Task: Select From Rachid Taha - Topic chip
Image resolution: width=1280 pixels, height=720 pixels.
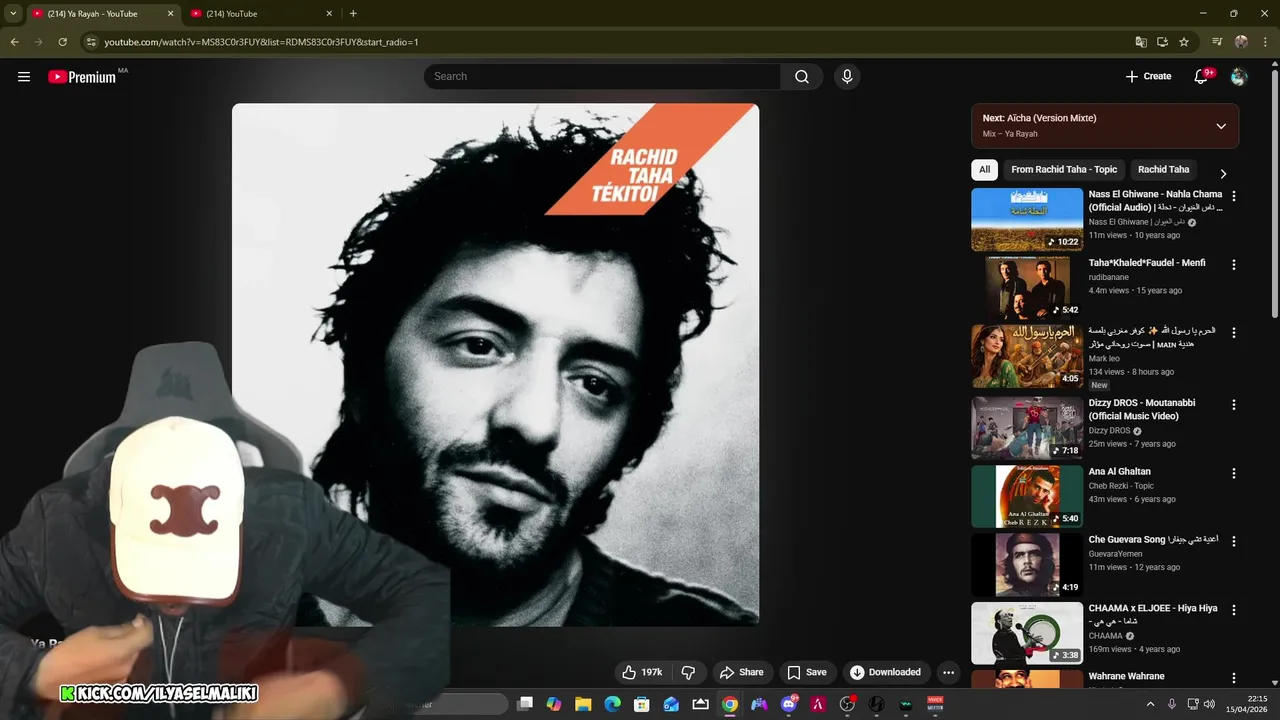Action: tap(1064, 169)
